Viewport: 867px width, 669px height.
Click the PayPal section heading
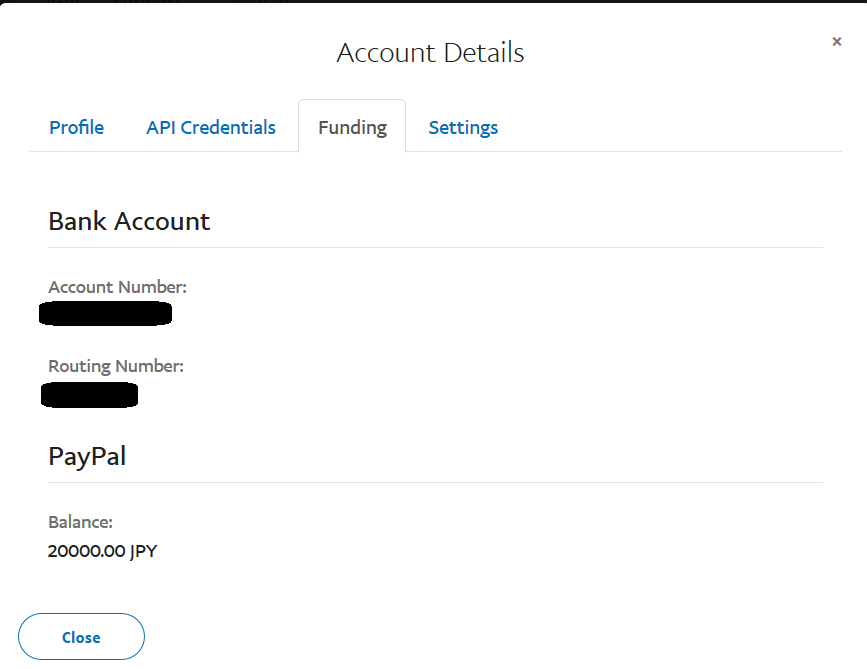87,457
